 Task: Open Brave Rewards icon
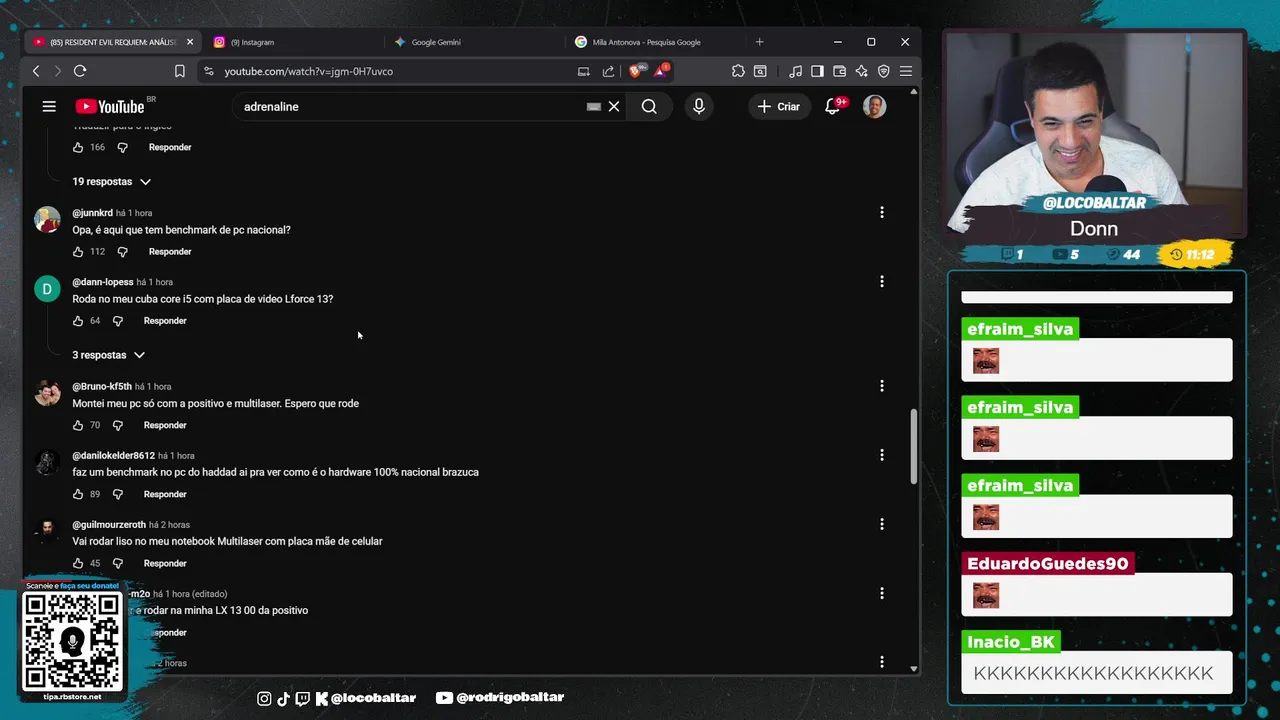[x=662, y=71]
